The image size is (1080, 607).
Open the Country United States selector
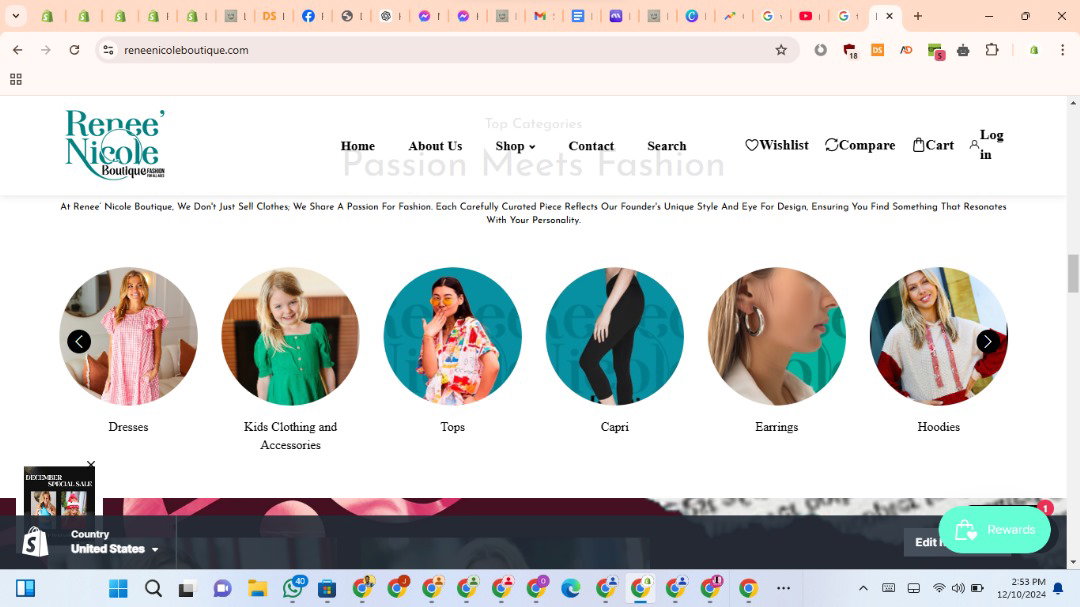coord(114,542)
